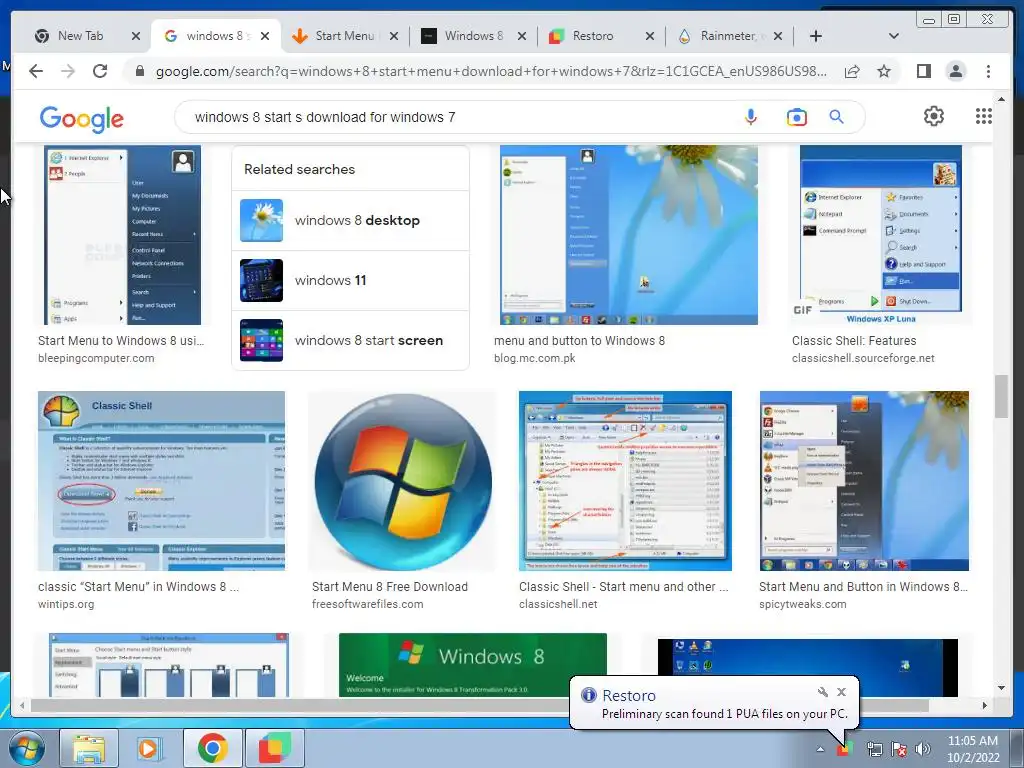
Task: Click the browser back arrow
Action: [x=36, y=71]
